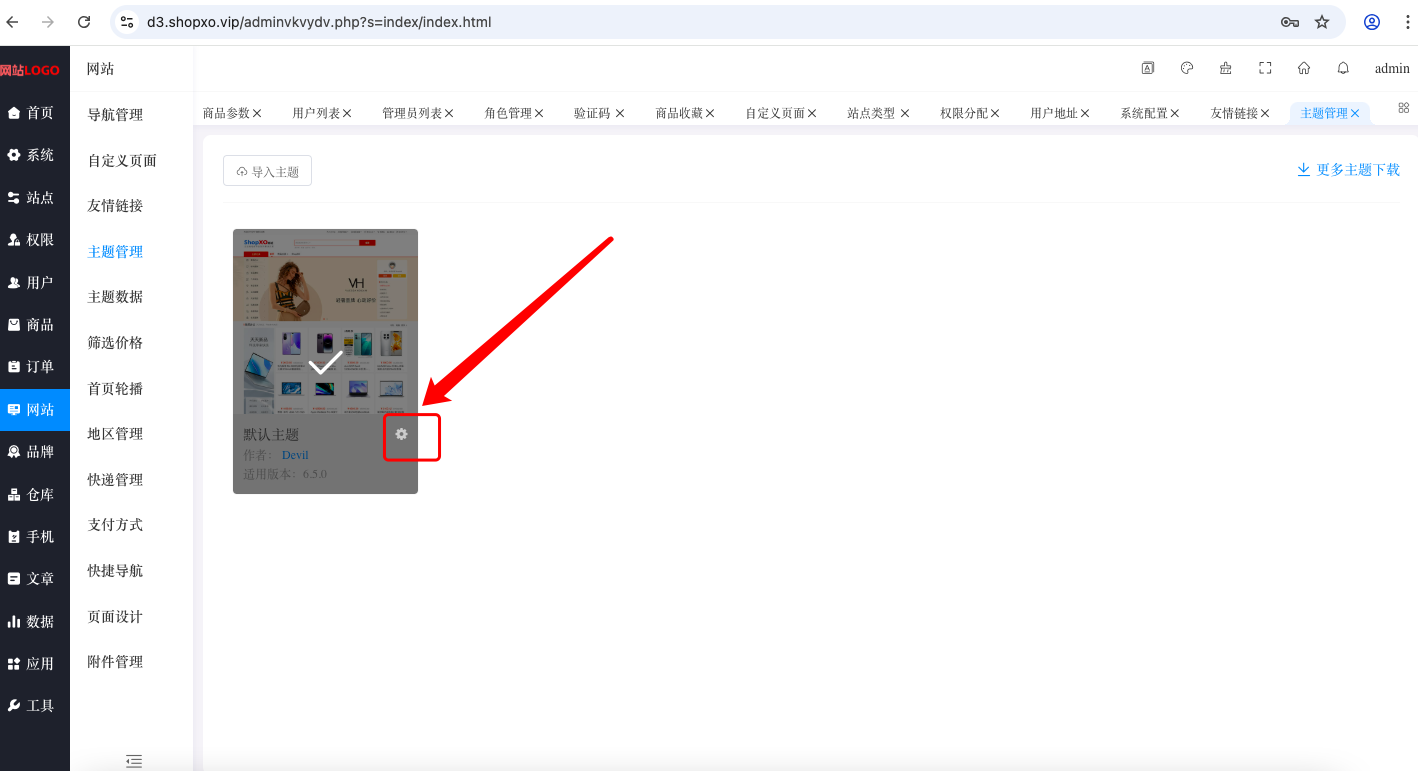The image size is (1418, 771).
Task: Click the browser address bar URL
Action: tap(319, 22)
